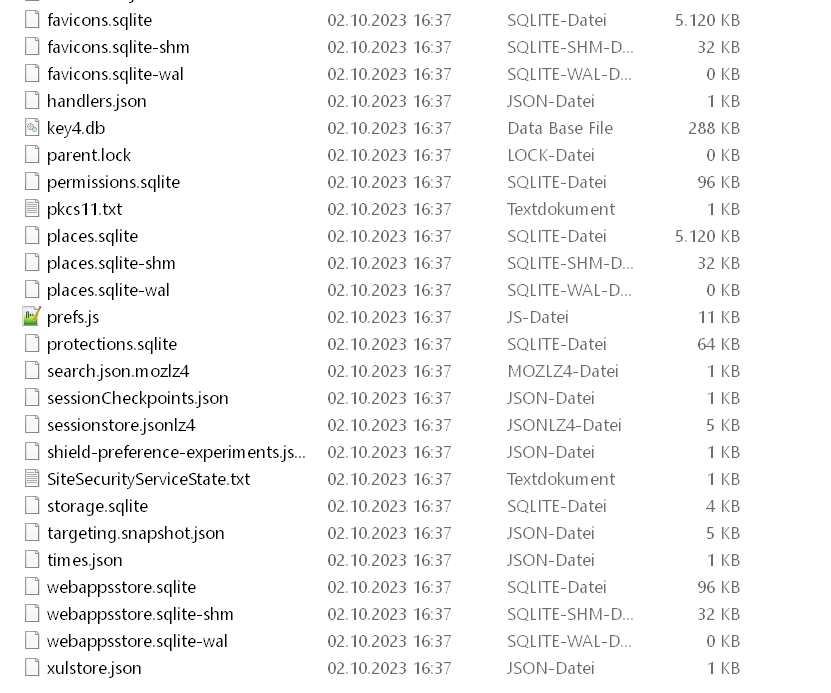
Task: Select the favicons.sqlite-shm file
Action: [118, 47]
